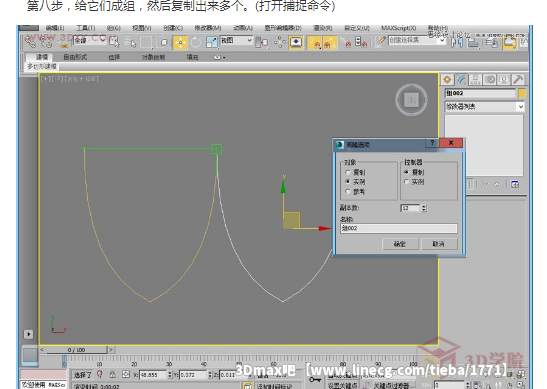Click the X coordinate spinner arrows

170,375
